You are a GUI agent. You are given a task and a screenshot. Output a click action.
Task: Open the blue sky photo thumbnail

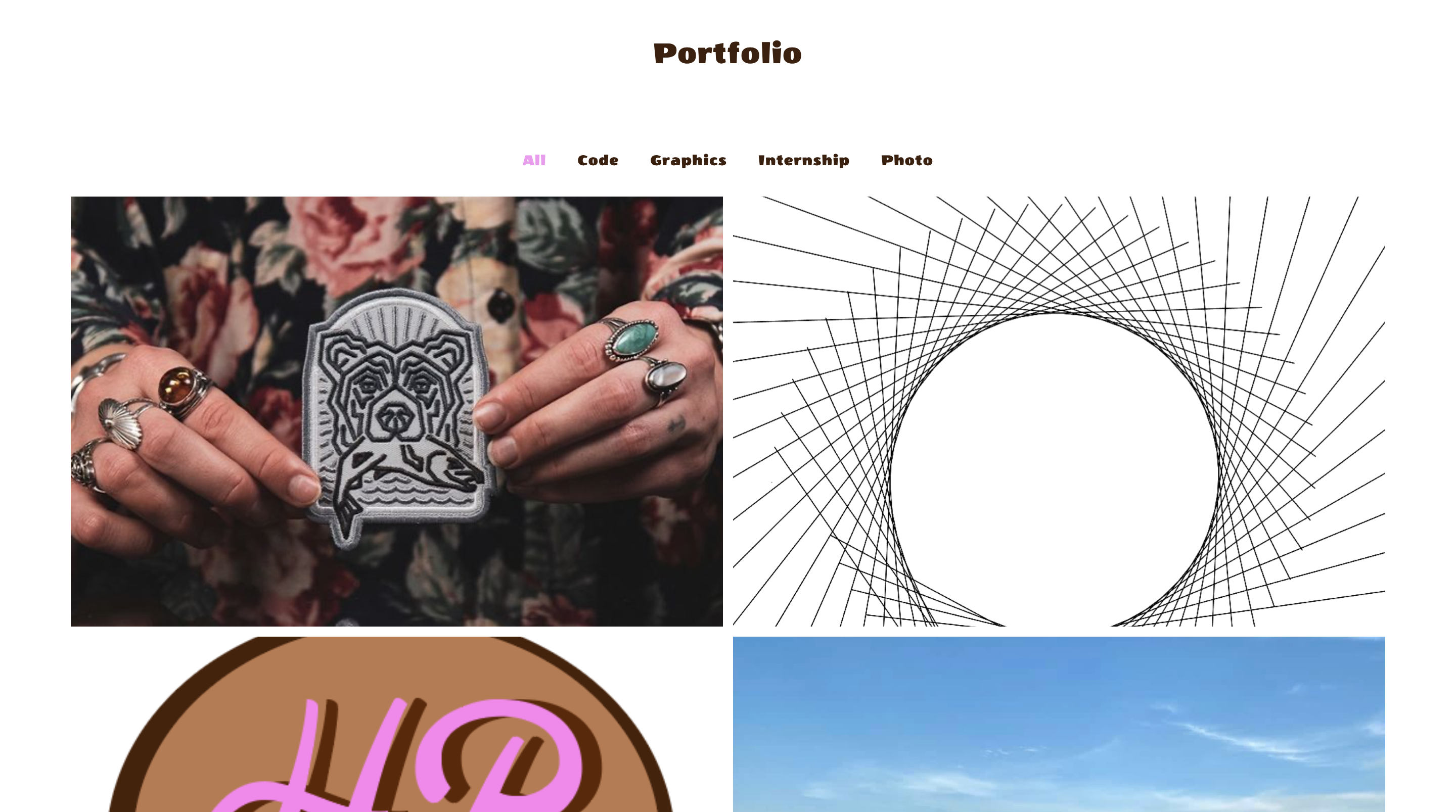pyautogui.click(x=1059, y=725)
